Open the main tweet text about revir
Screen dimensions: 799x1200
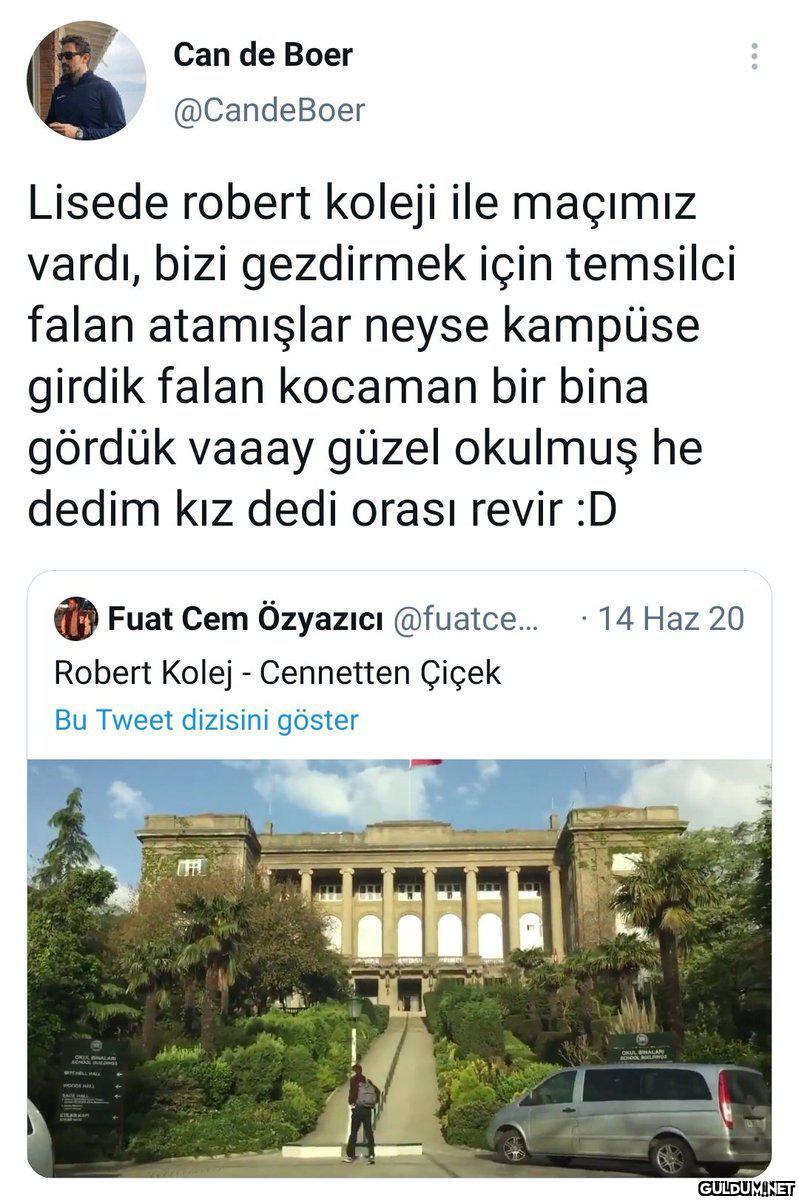[367, 357]
